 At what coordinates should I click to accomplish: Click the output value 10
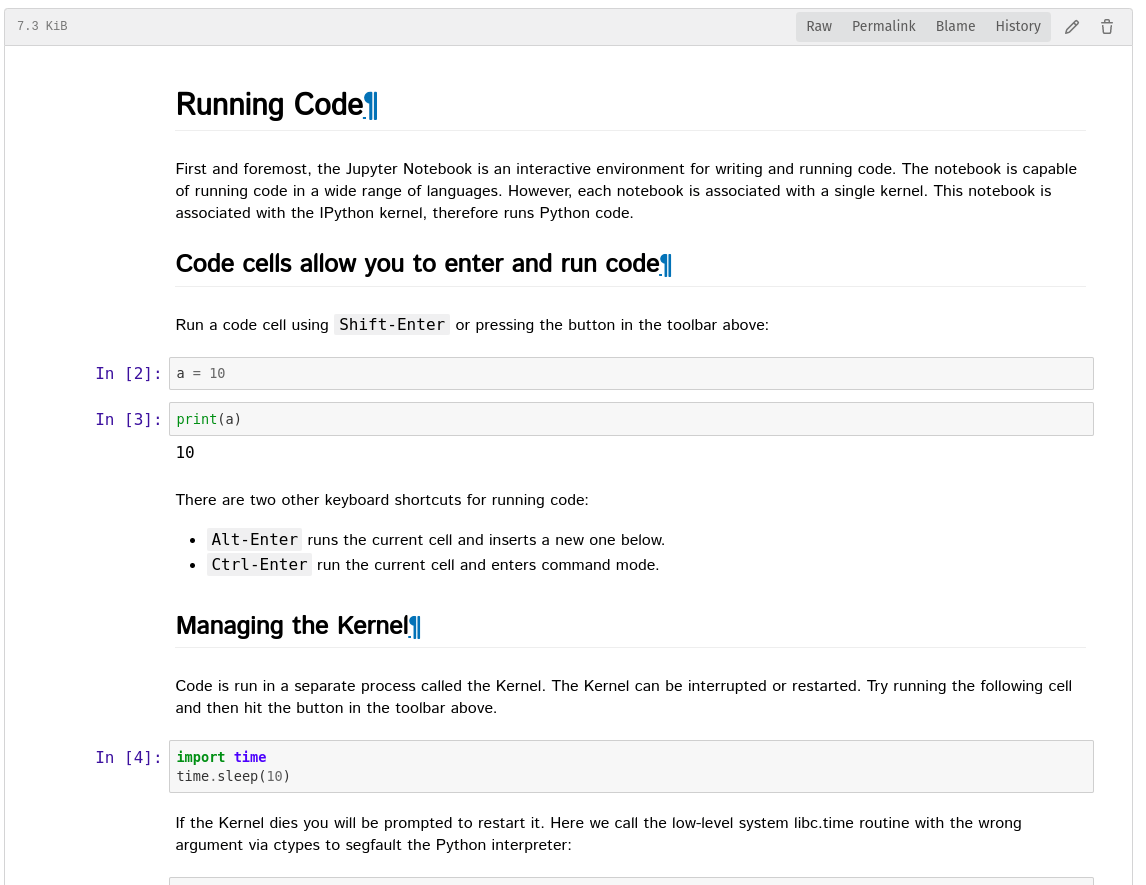pos(185,452)
